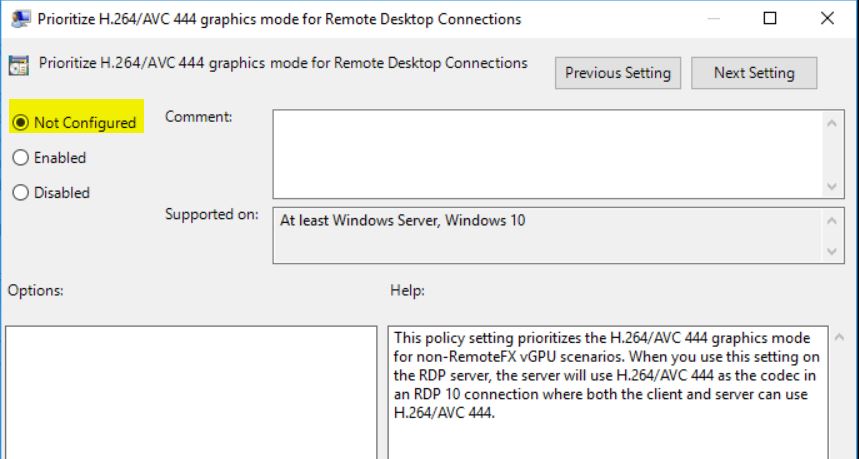Click the Help description text area

(608, 392)
